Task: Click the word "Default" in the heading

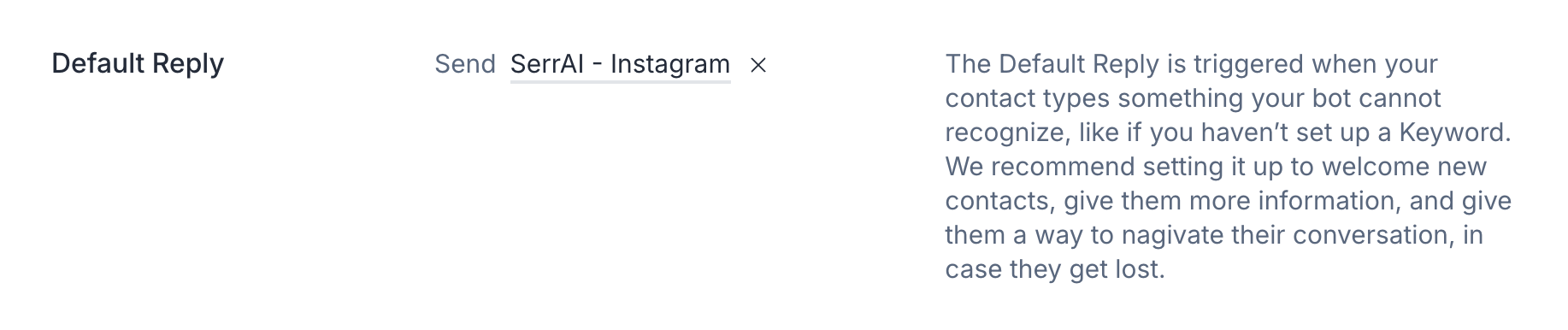Action: pyautogui.click(x=97, y=64)
